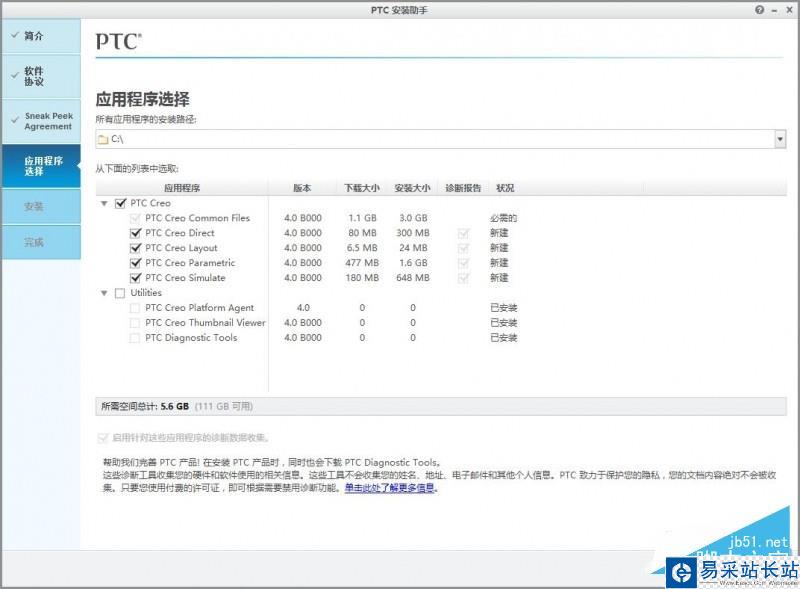Select the PTC Creo Simulate label
Image resolution: width=800 pixels, height=589 pixels.
pos(185,278)
